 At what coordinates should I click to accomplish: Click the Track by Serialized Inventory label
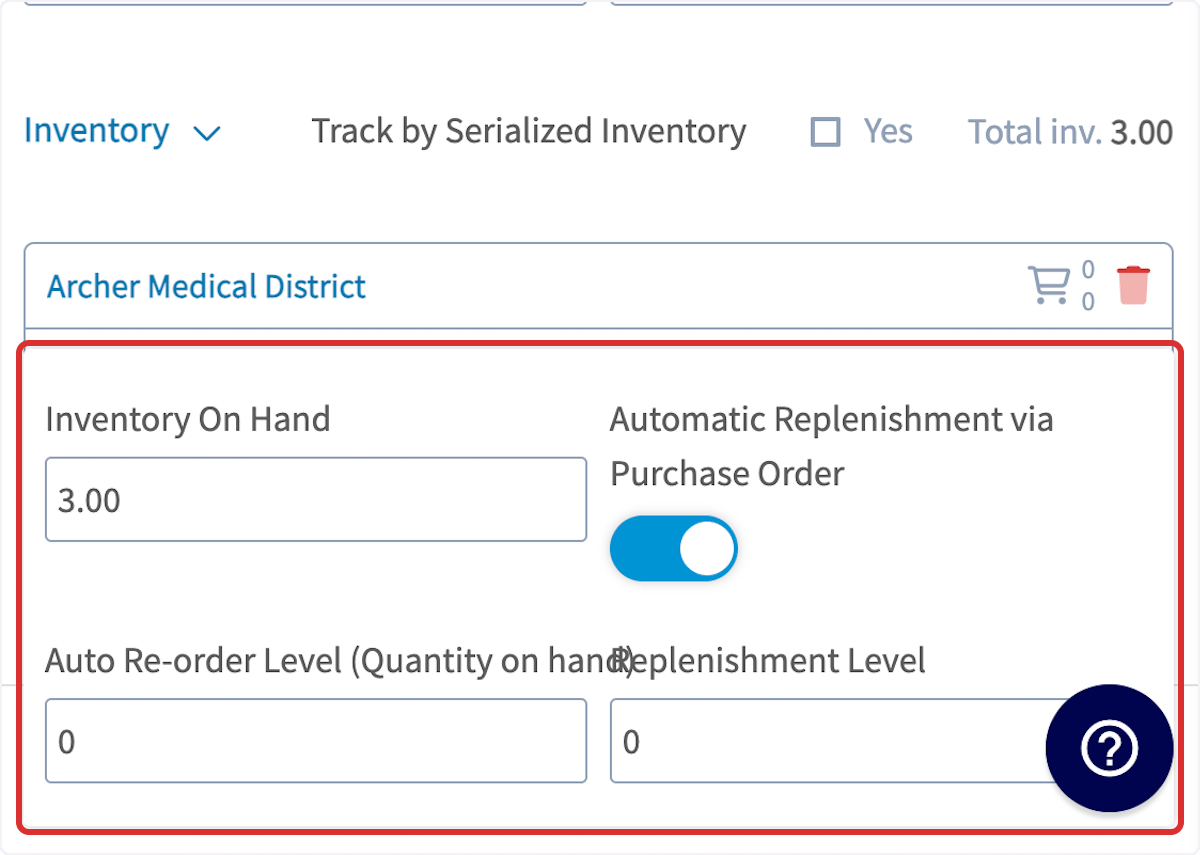529,131
